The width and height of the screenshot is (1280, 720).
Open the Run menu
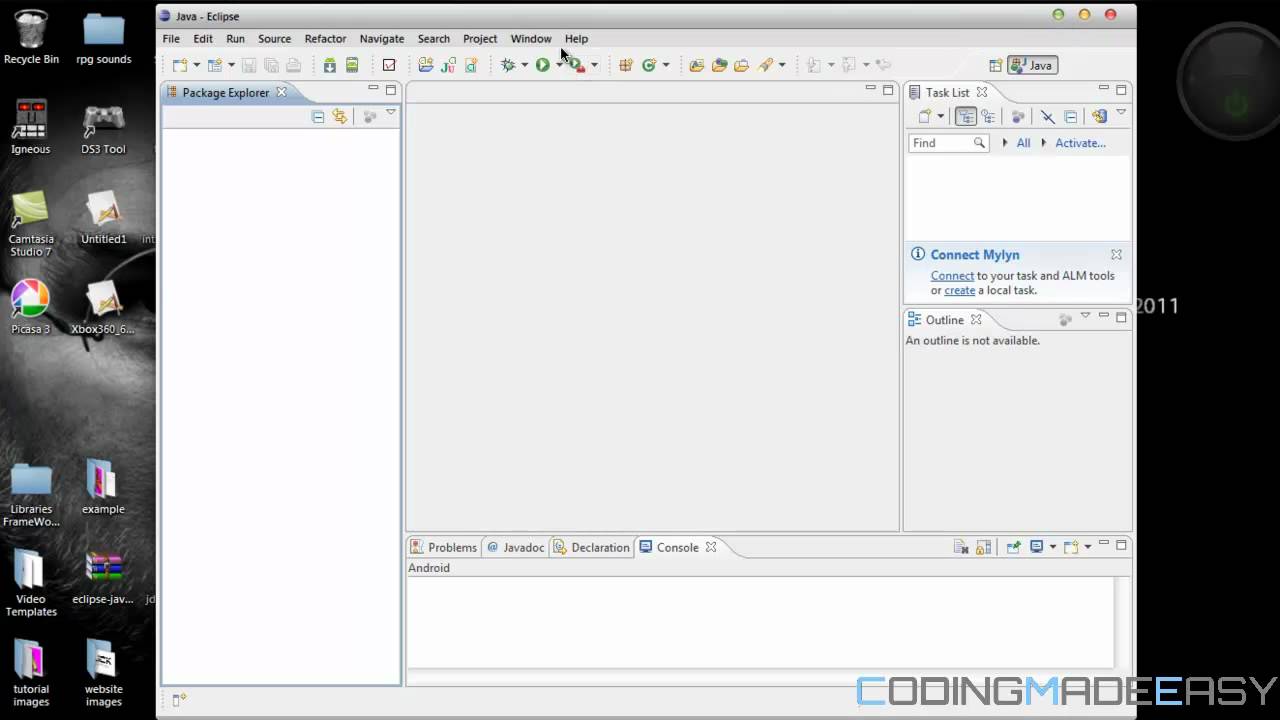pos(235,39)
